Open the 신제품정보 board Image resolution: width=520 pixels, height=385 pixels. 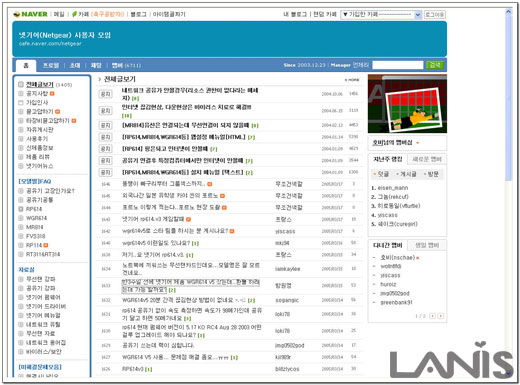coord(40,148)
